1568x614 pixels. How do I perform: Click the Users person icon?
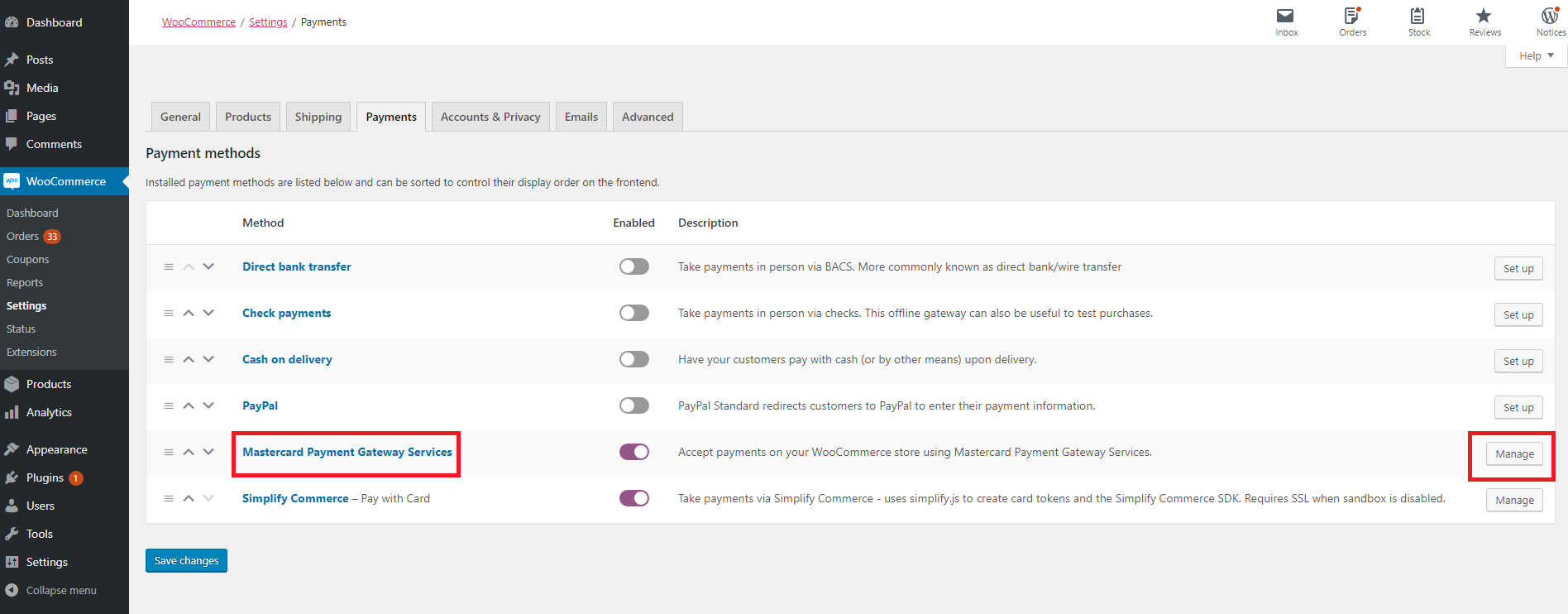click(12, 506)
